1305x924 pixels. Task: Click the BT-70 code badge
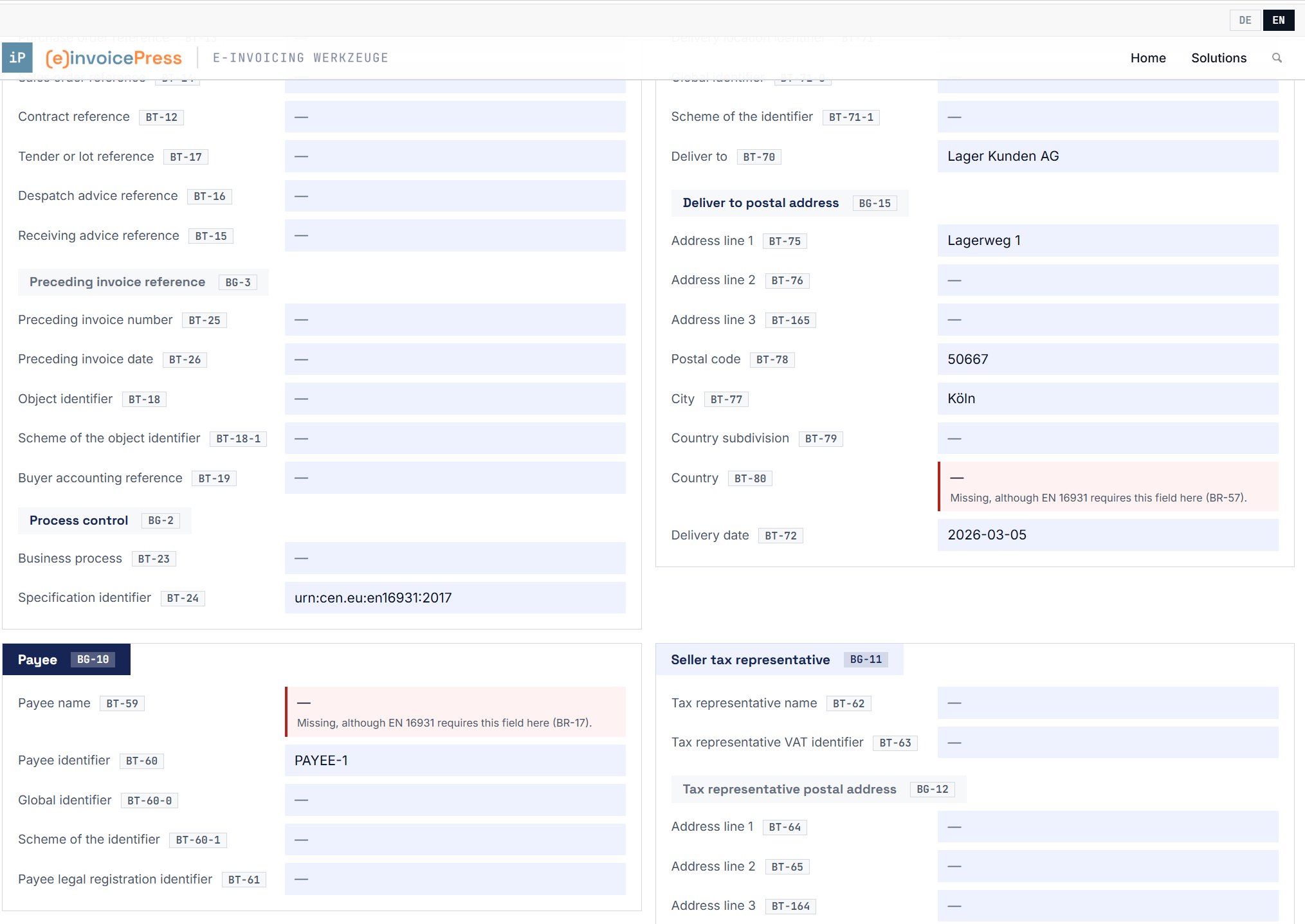pos(759,157)
